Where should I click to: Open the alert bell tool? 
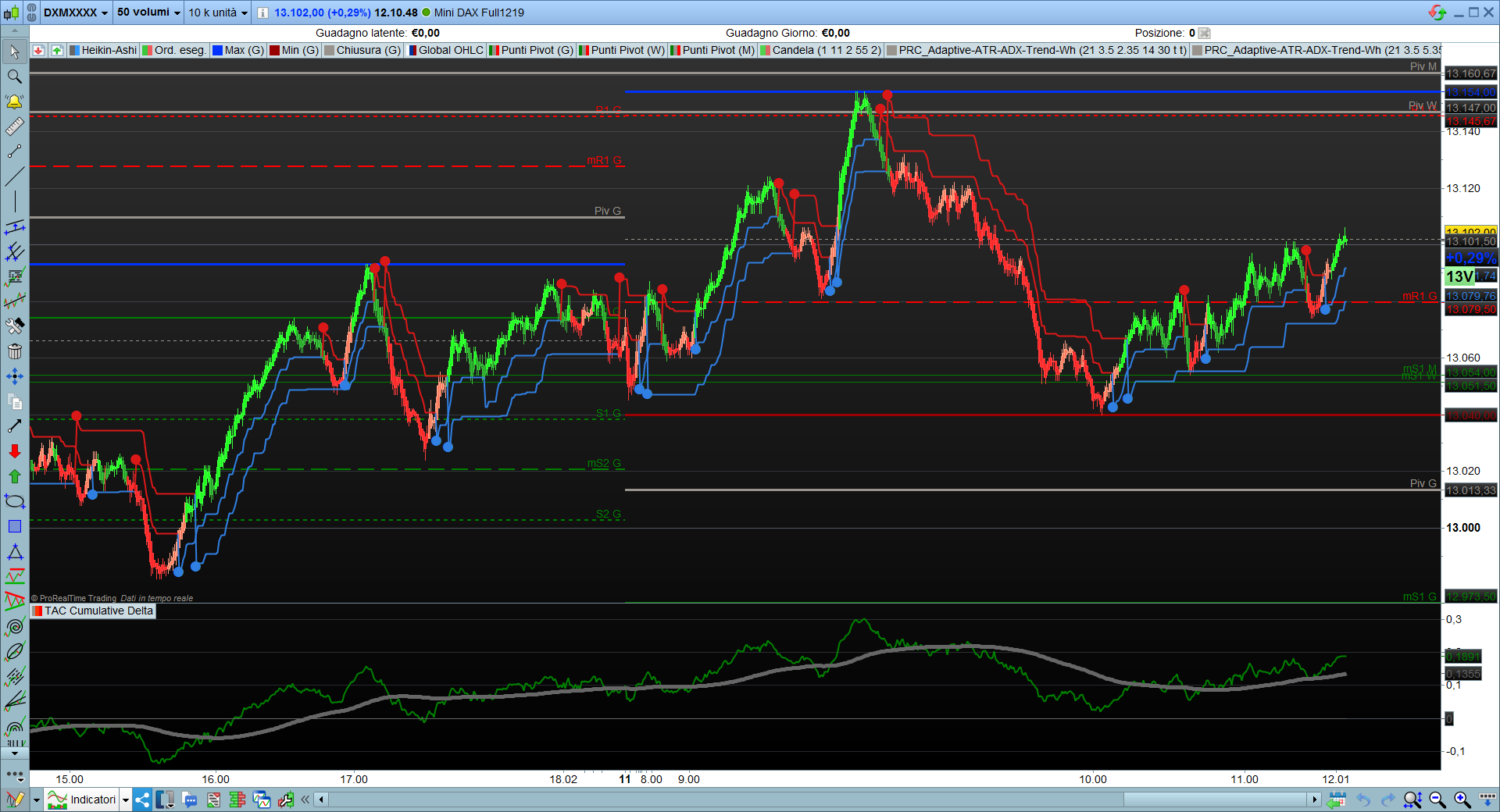tap(14, 101)
